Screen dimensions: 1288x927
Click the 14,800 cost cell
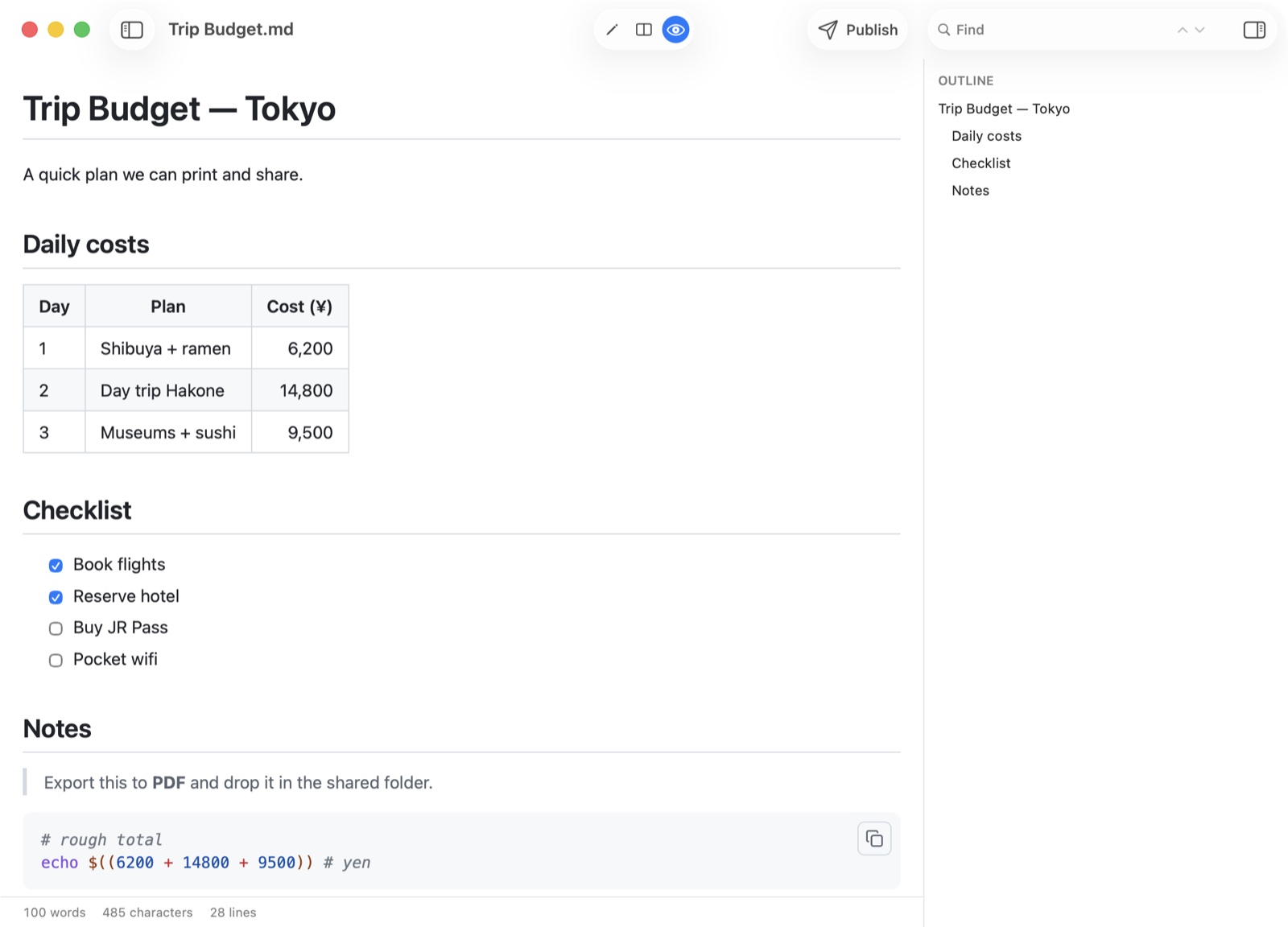299,390
